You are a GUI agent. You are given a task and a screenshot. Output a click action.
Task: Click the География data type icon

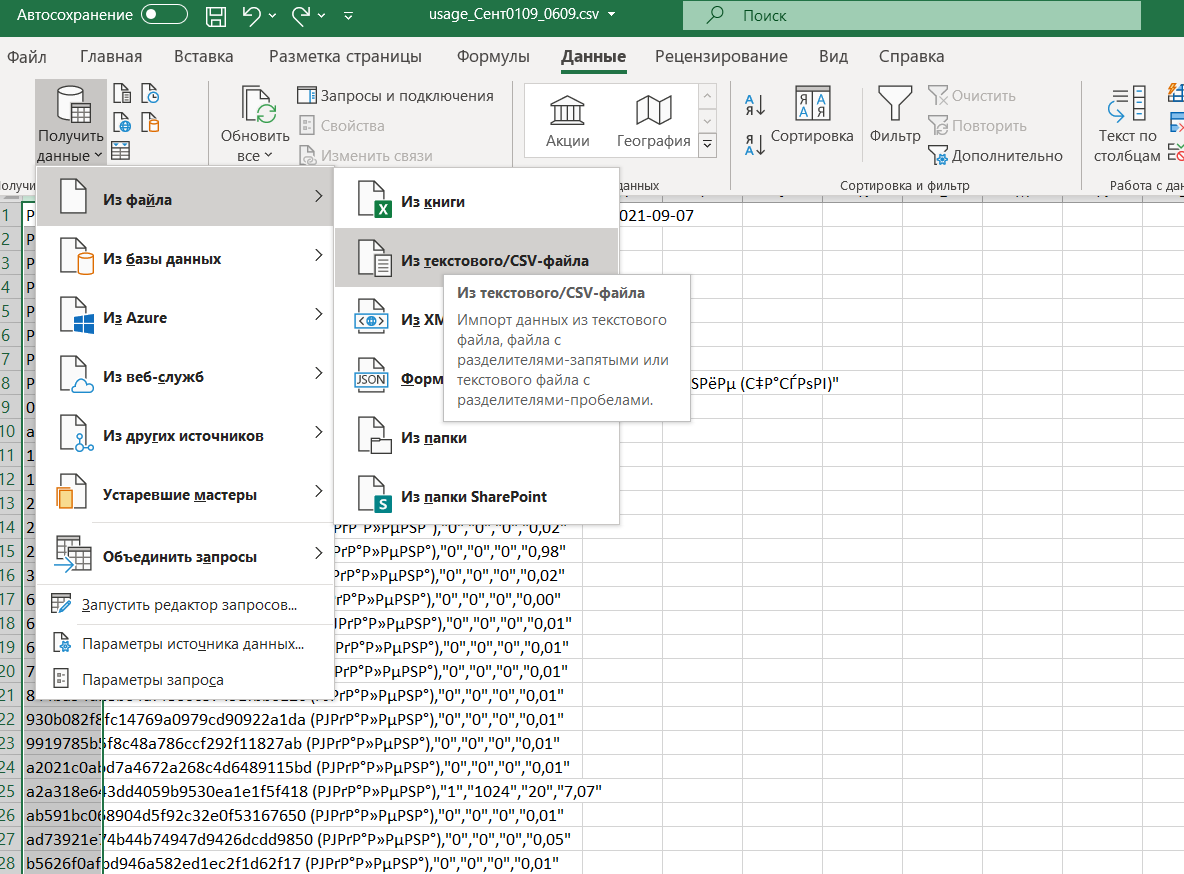[x=653, y=119]
